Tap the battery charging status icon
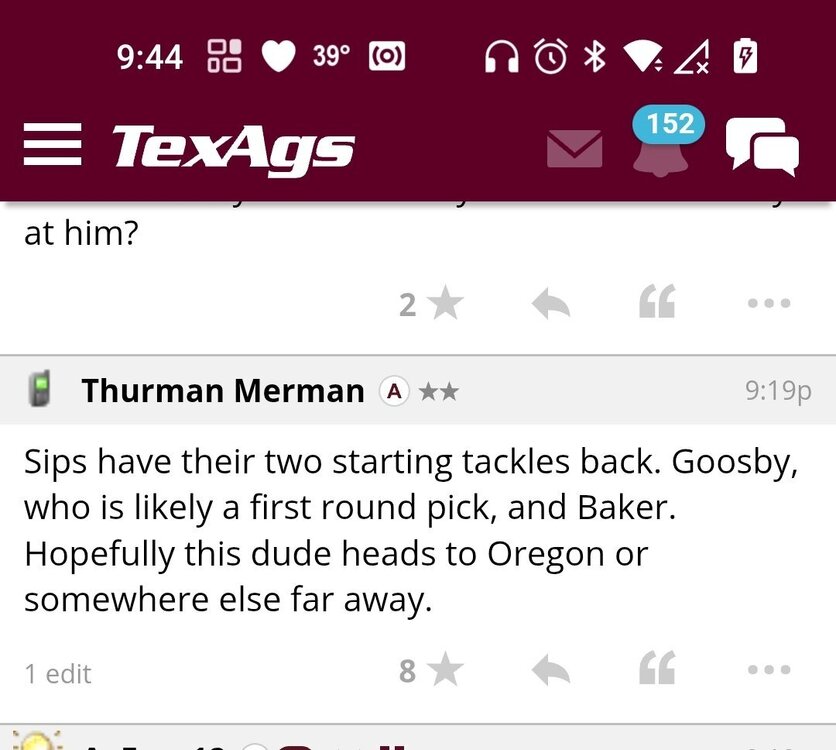836x750 pixels. point(744,57)
